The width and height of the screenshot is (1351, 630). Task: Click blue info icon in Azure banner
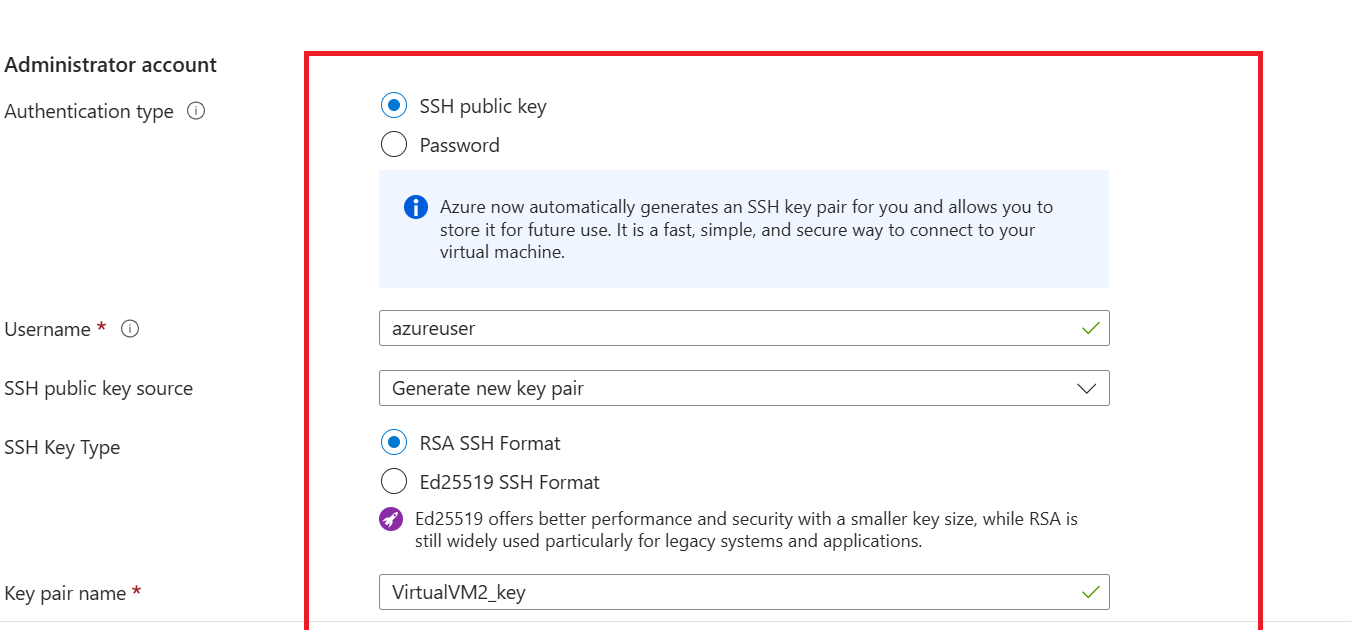click(415, 207)
